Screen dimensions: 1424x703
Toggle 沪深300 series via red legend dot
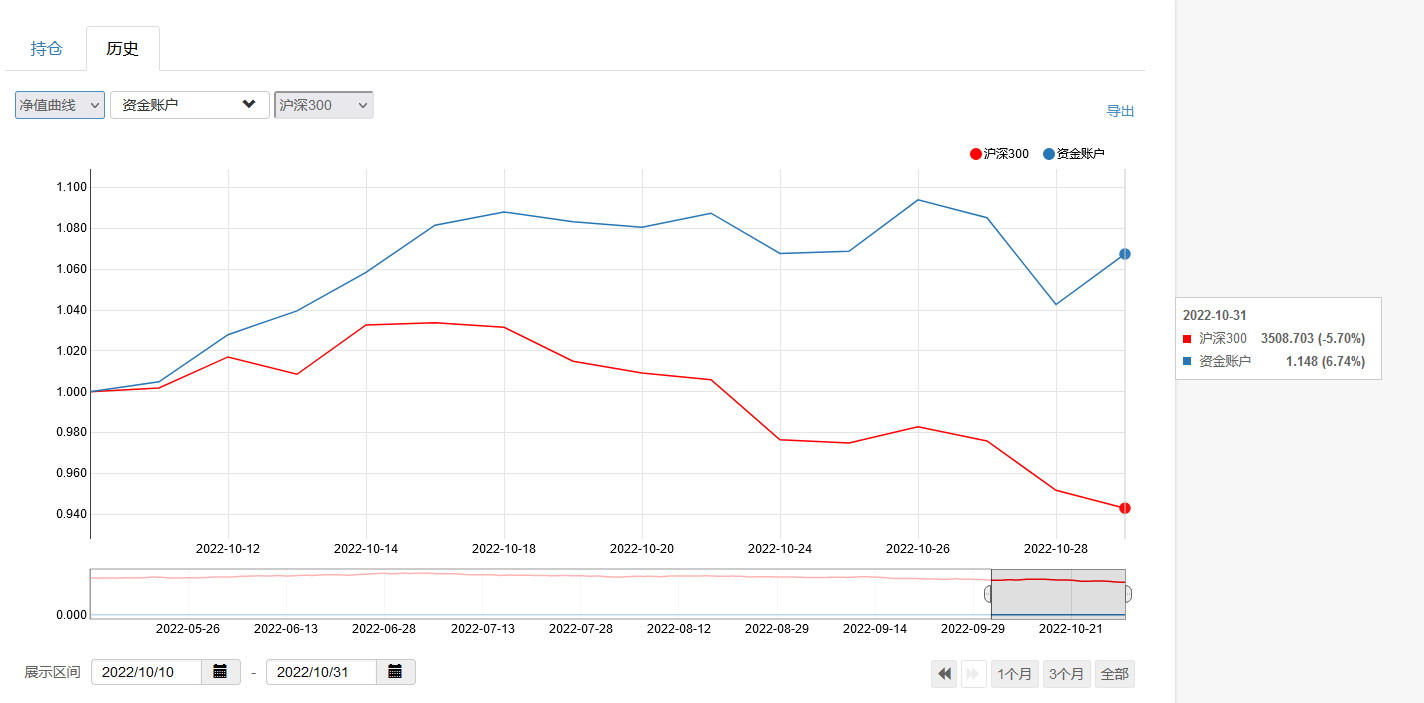(x=976, y=154)
